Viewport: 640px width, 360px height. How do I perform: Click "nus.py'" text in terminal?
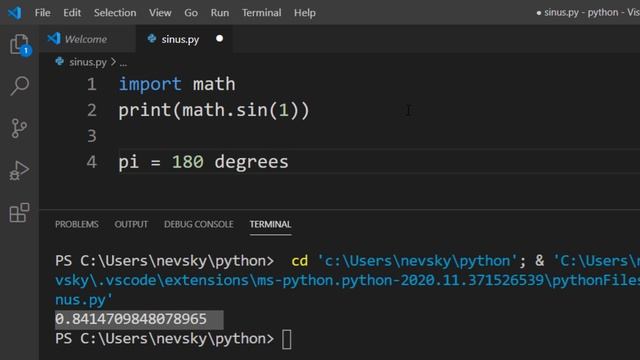[84, 300]
